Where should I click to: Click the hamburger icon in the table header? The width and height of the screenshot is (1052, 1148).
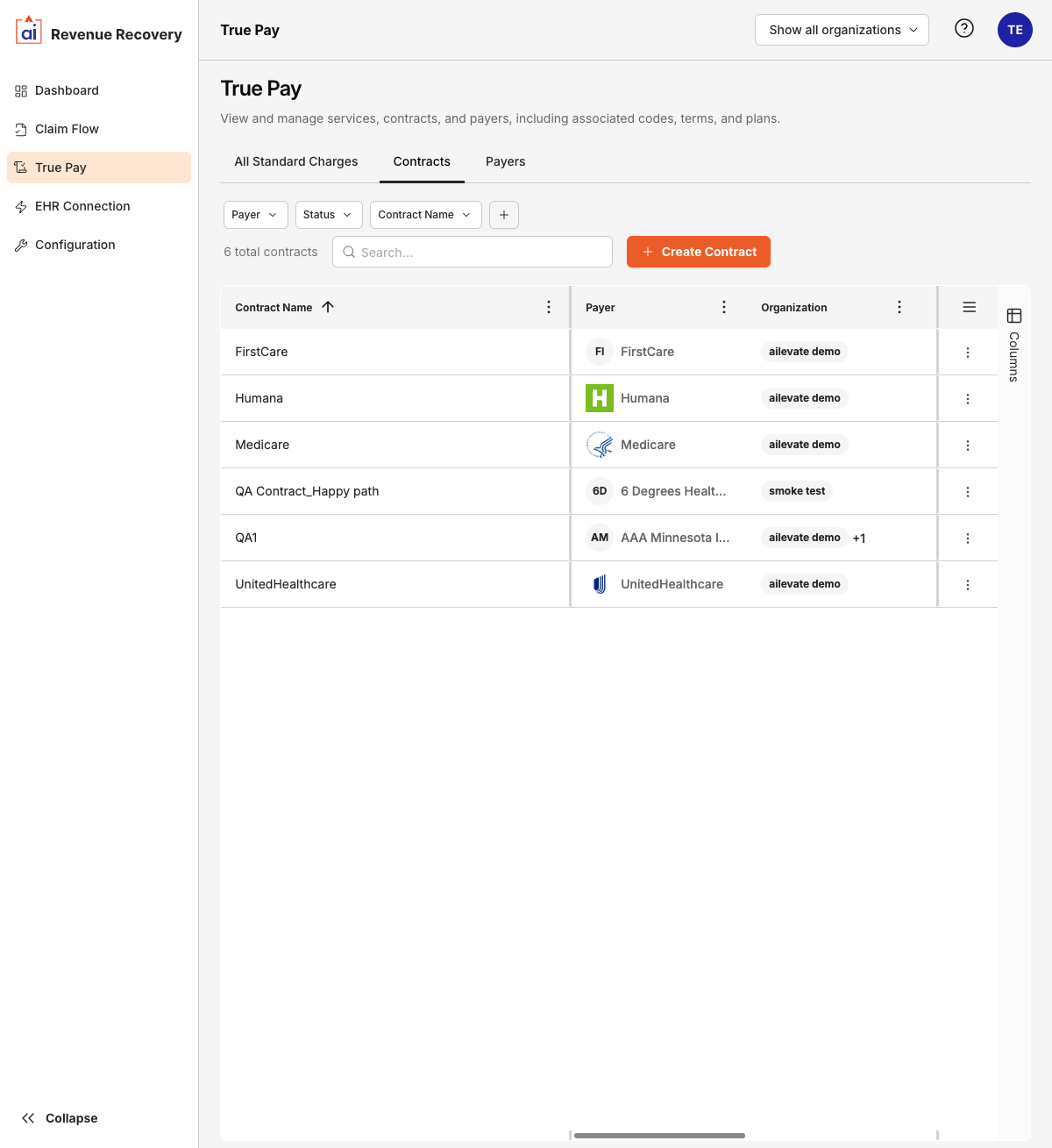tap(969, 307)
